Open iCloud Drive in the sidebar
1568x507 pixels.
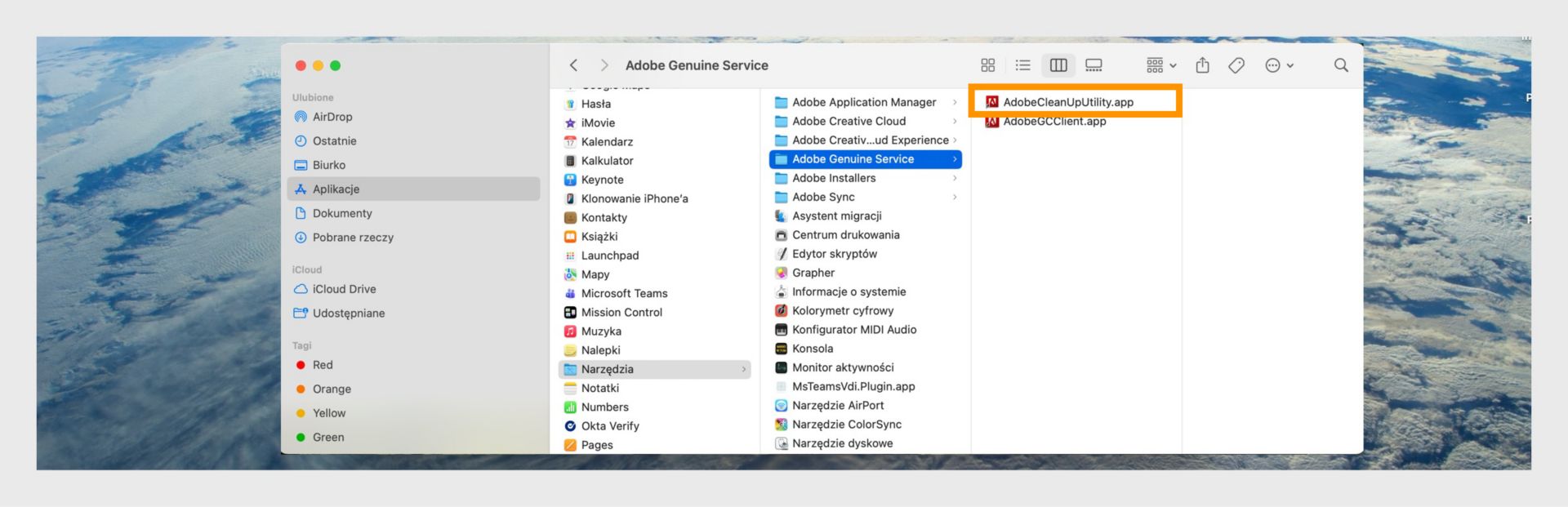[413, 289]
